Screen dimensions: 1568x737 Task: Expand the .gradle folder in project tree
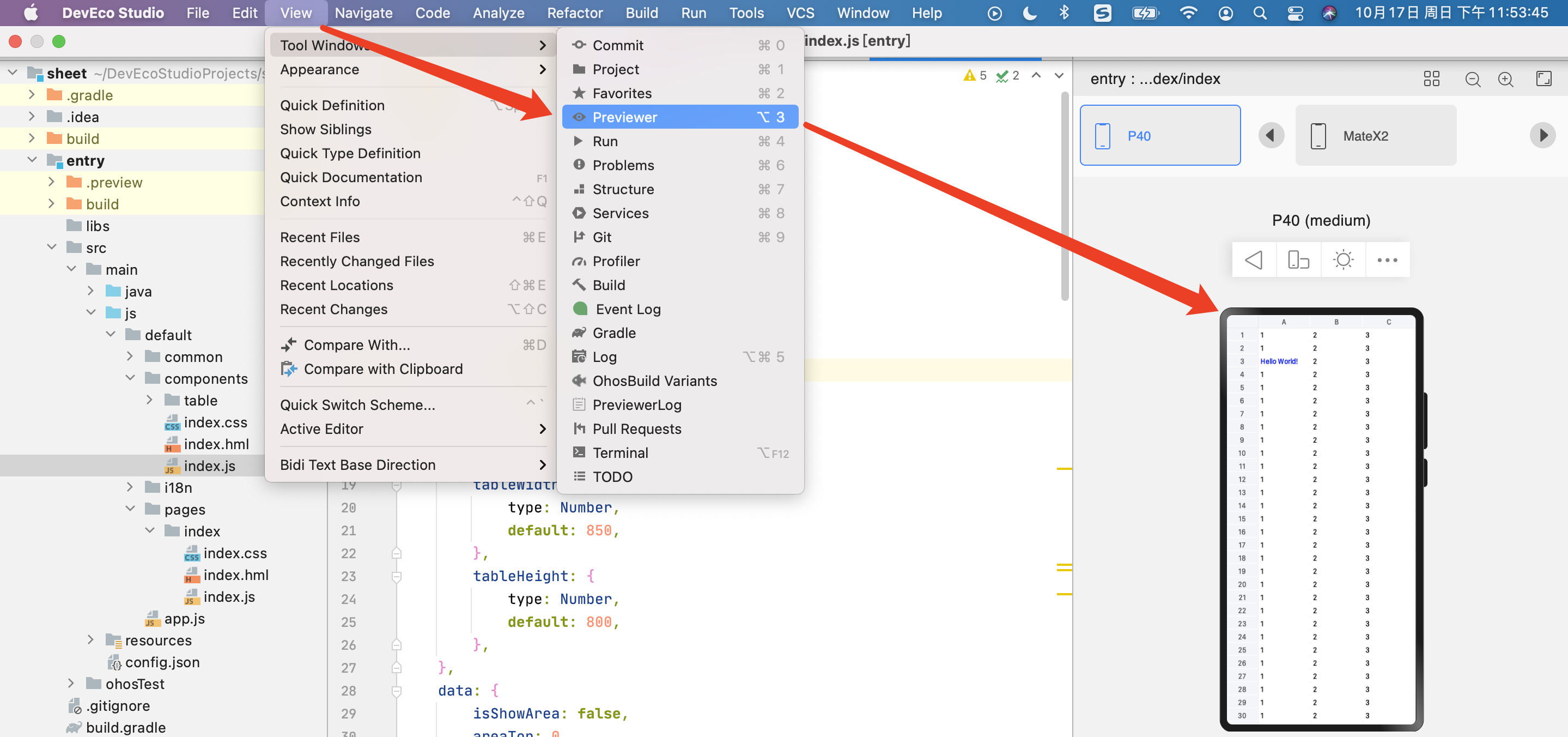point(32,95)
